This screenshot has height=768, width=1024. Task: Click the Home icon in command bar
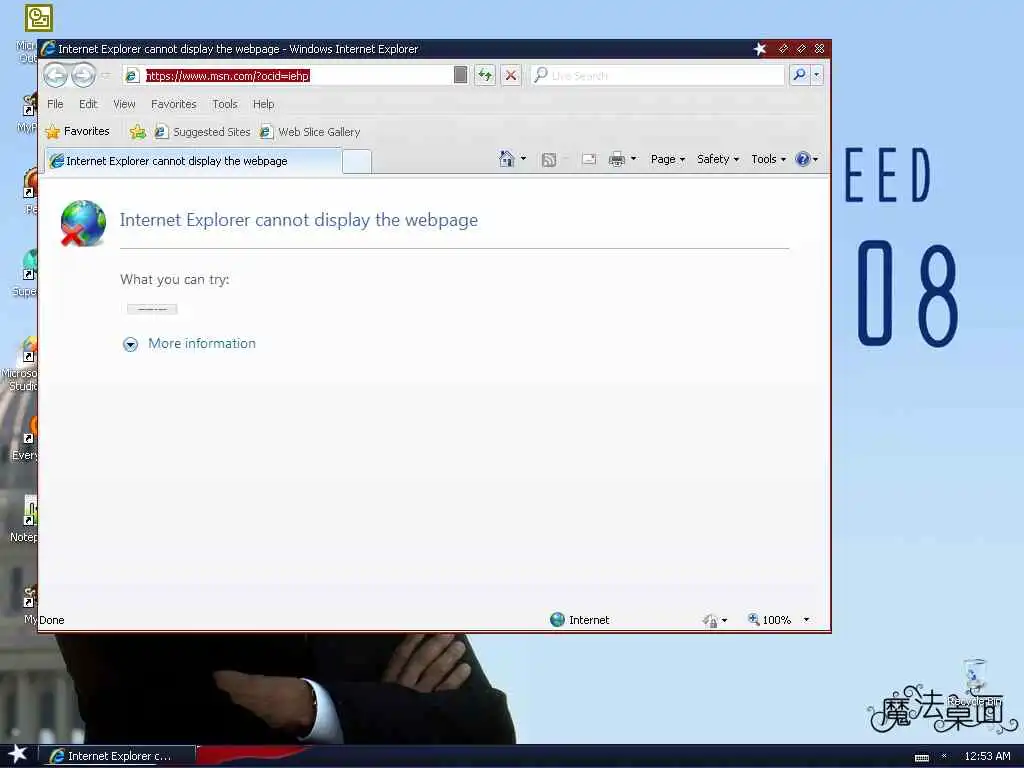coord(507,159)
